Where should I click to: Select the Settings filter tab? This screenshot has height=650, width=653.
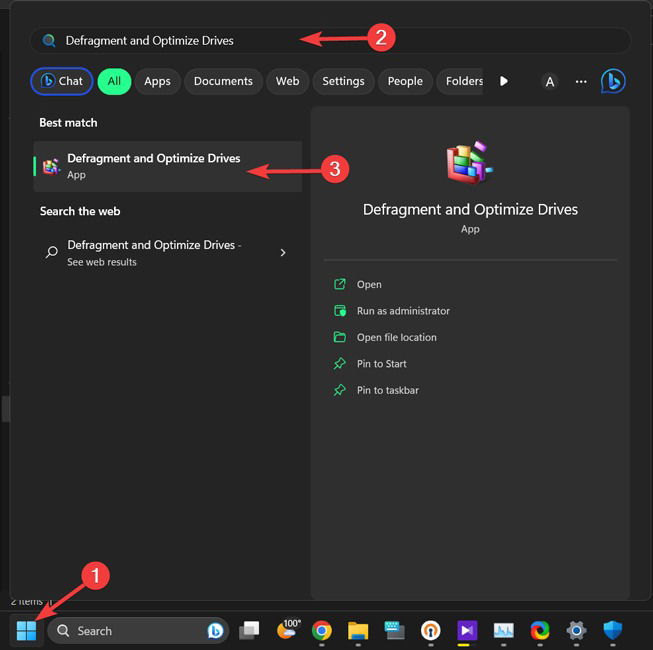point(343,81)
